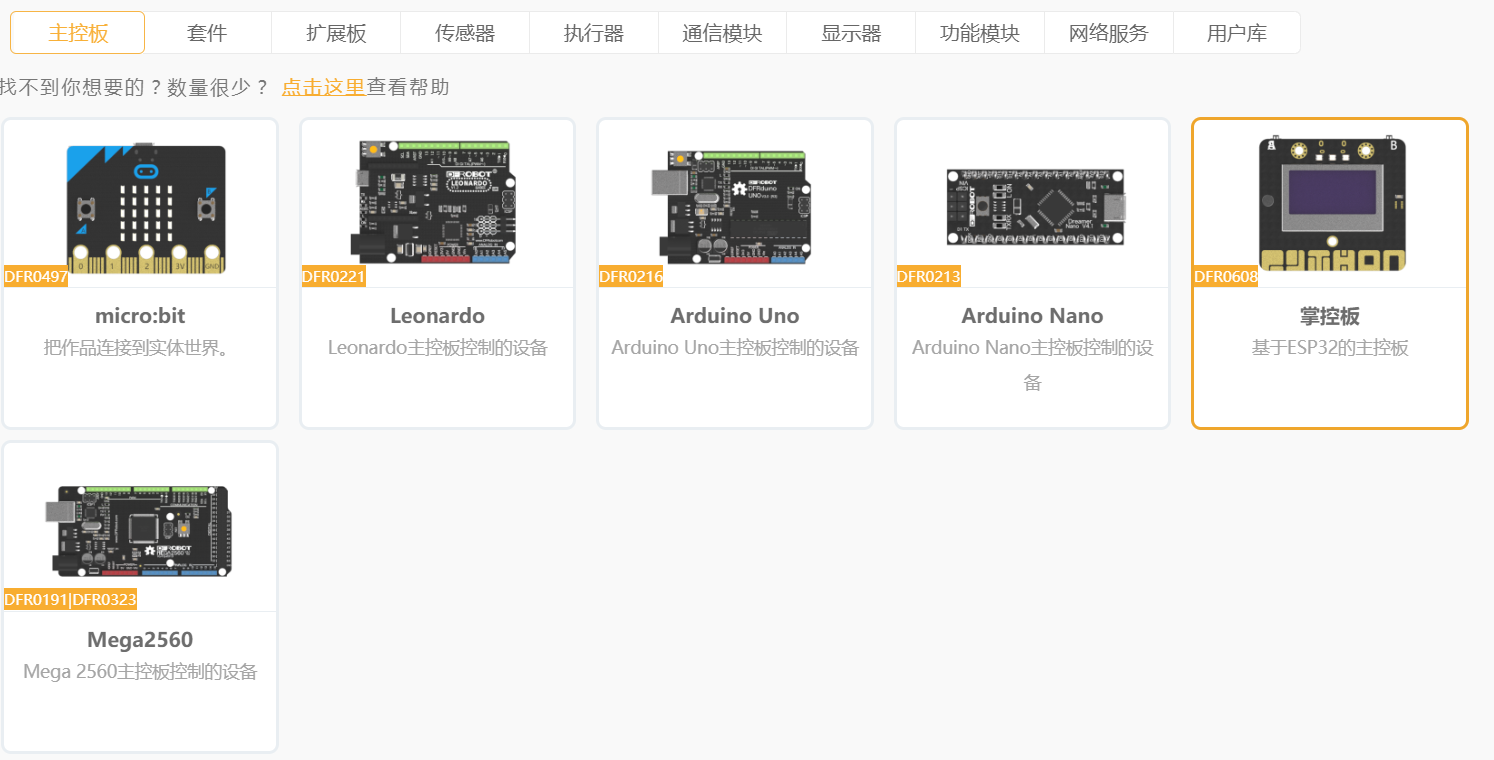The width and height of the screenshot is (1494, 760).
Task: Click the DFR0216 product tag
Action: (631, 277)
